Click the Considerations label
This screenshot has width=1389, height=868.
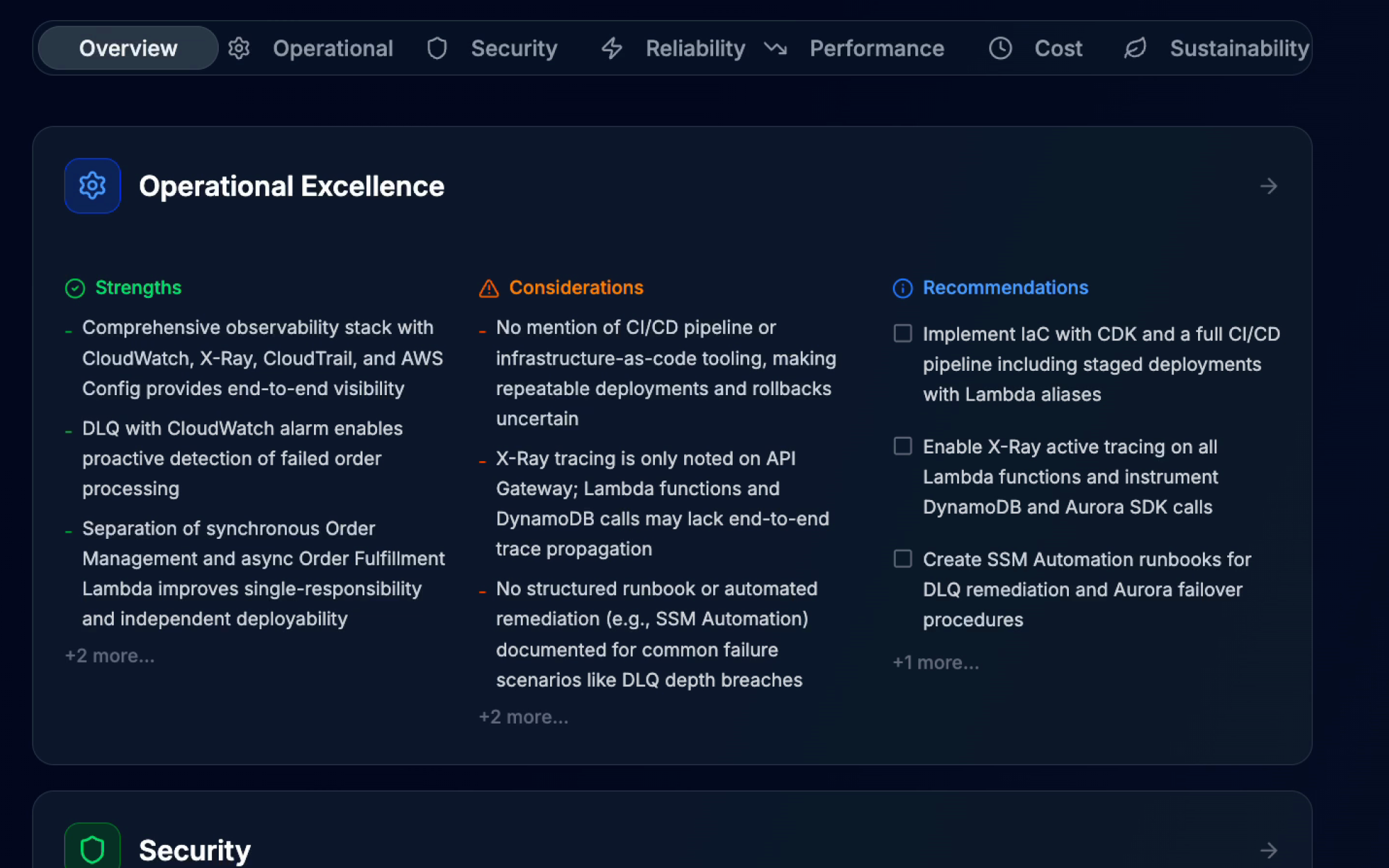576,287
